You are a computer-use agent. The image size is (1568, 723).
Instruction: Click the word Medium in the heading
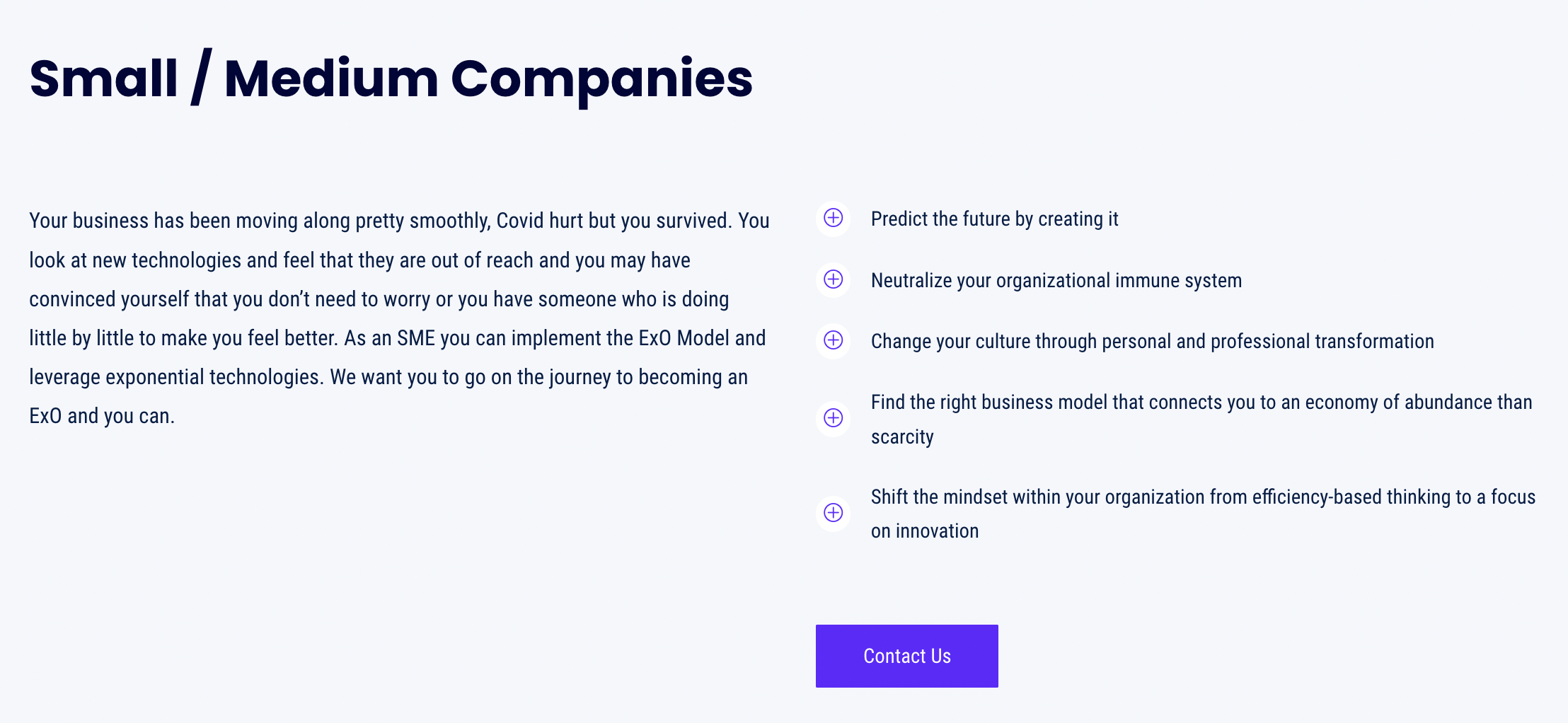[x=331, y=78]
